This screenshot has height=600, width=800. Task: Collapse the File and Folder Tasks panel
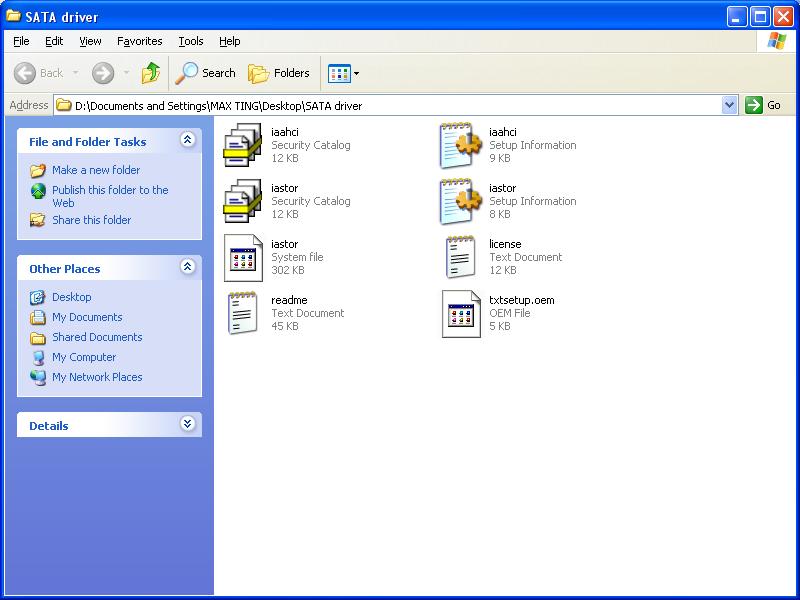click(x=187, y=141)
